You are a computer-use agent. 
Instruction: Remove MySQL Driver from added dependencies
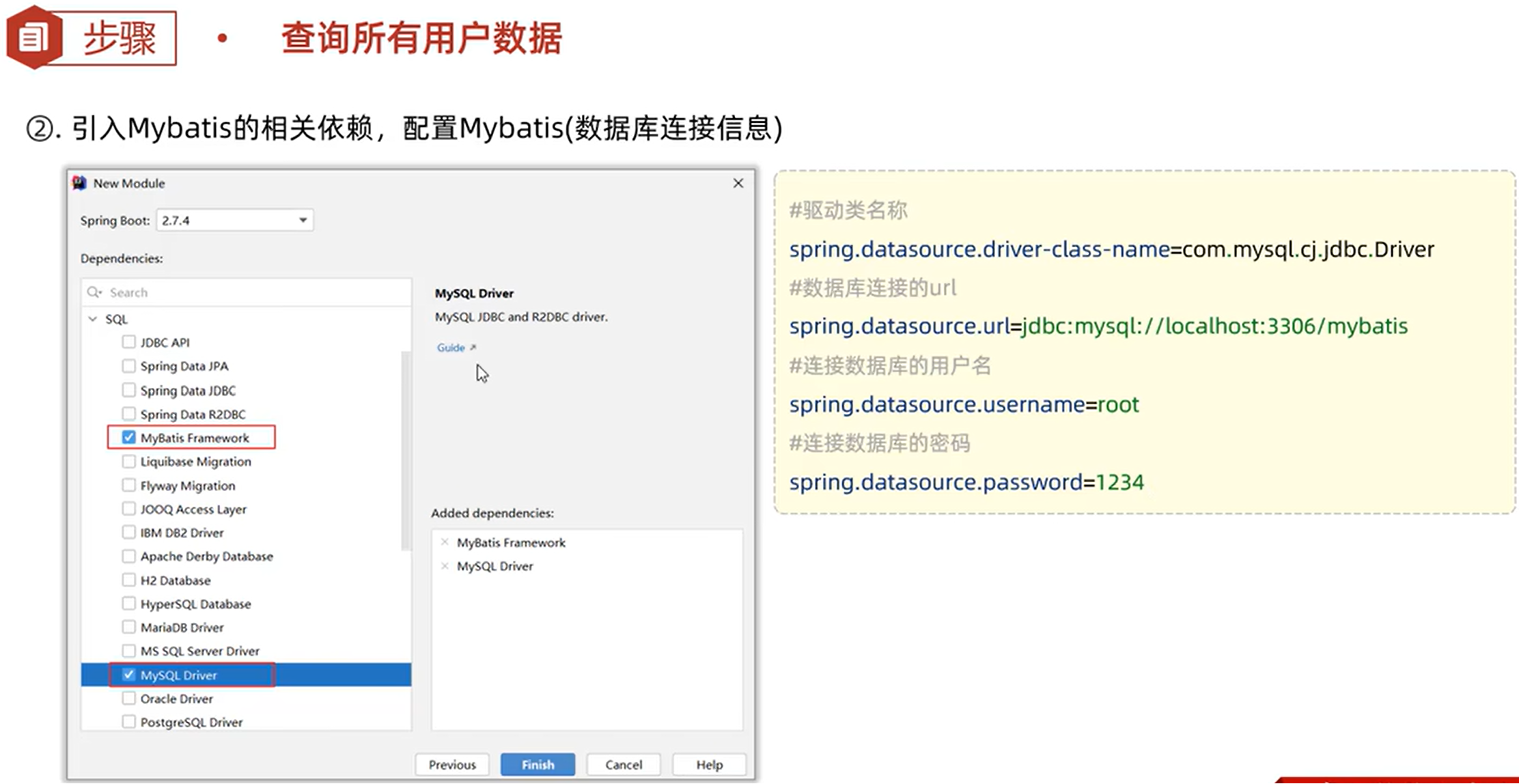tap(446, 565)
